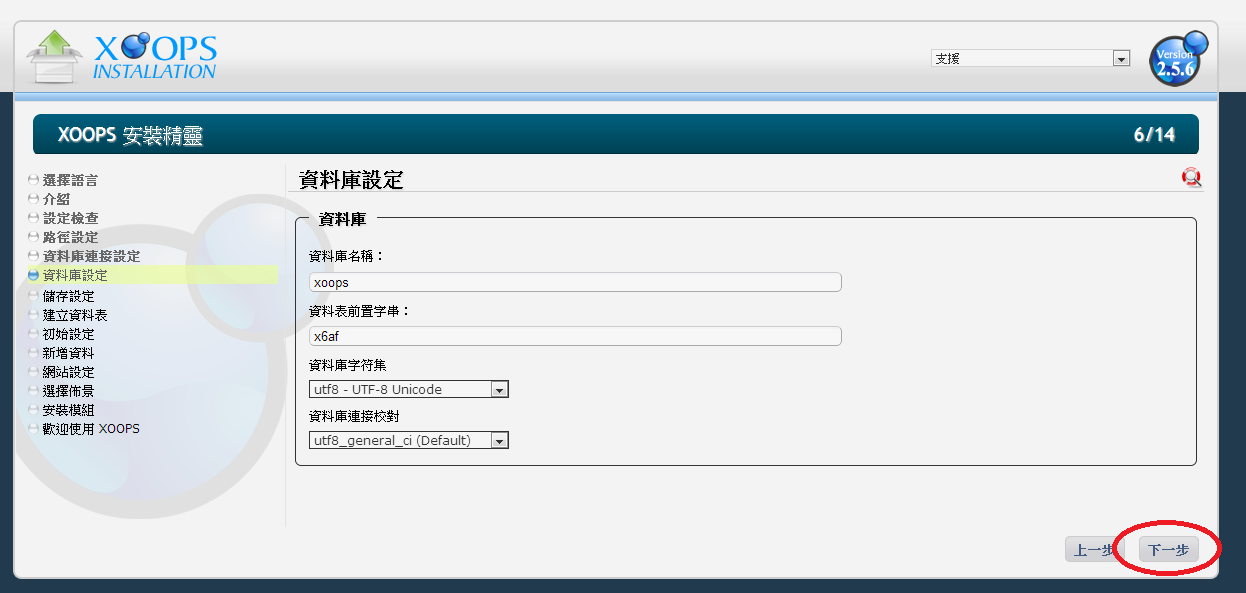The height and width of the screenshot is (593, 1246).
Task: Expand the 資料庫字符集 utf8 dropdown
Action: pyautogui.click(x=409, y=389)
